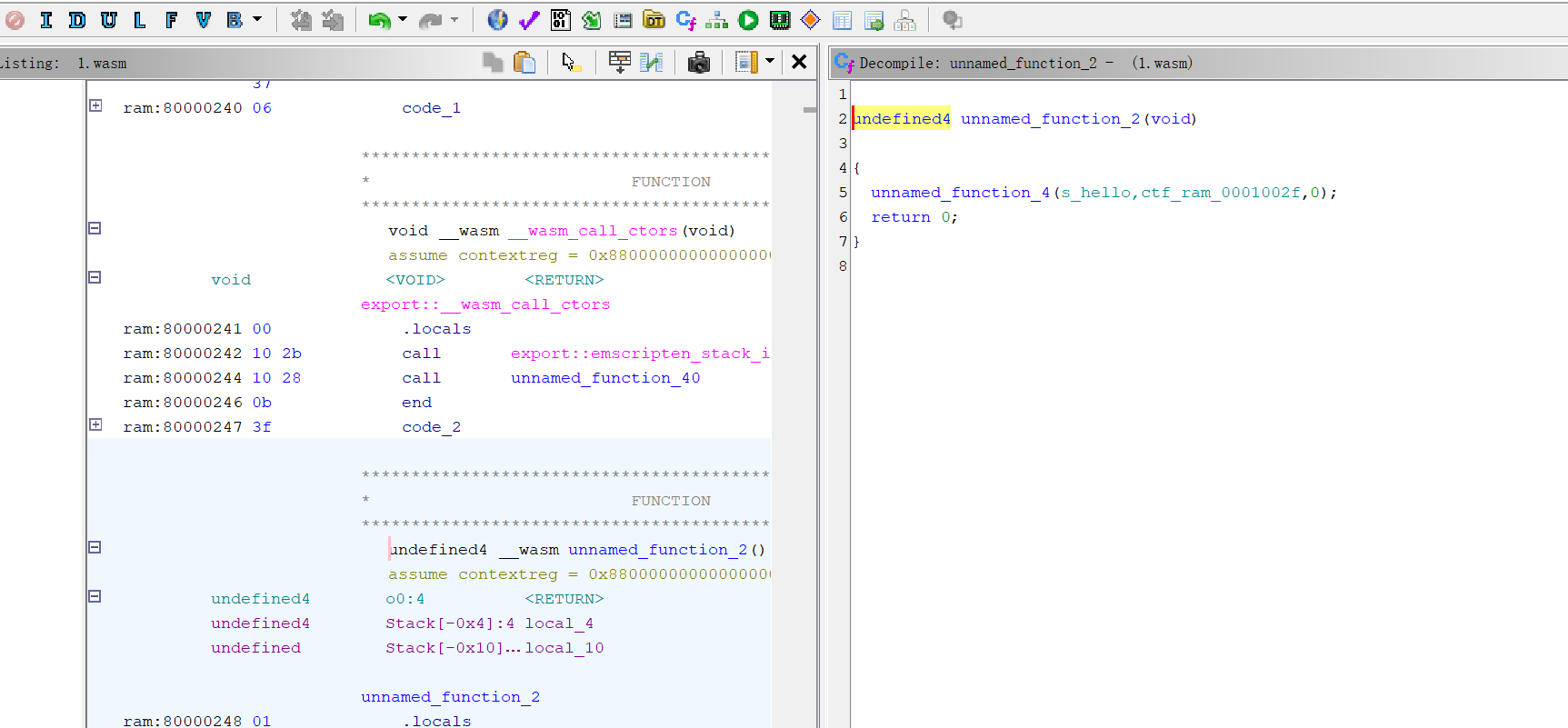Click the Disassemble 'I' toolbar icon
Viewport: 1568px width, 728px height.
[46, 20]
